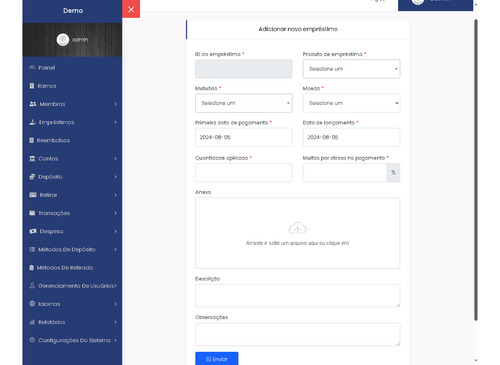Click the 'Adicionar novo empréstimo' heading

pyautogui.click(x=298, y=29)
